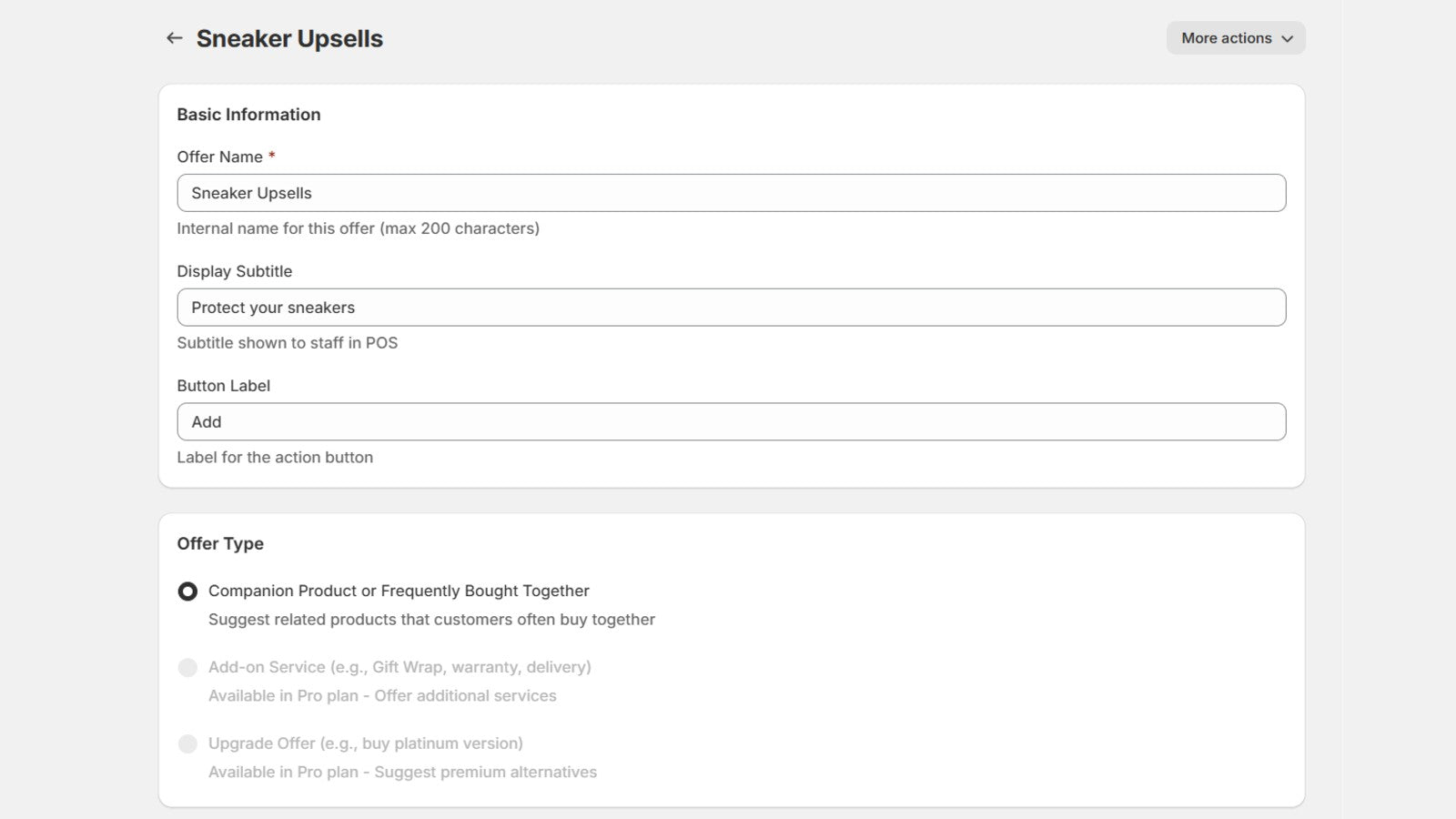Select the Upgrade Offer option
Screen dimensions: 1456x819
click(187, 743)
